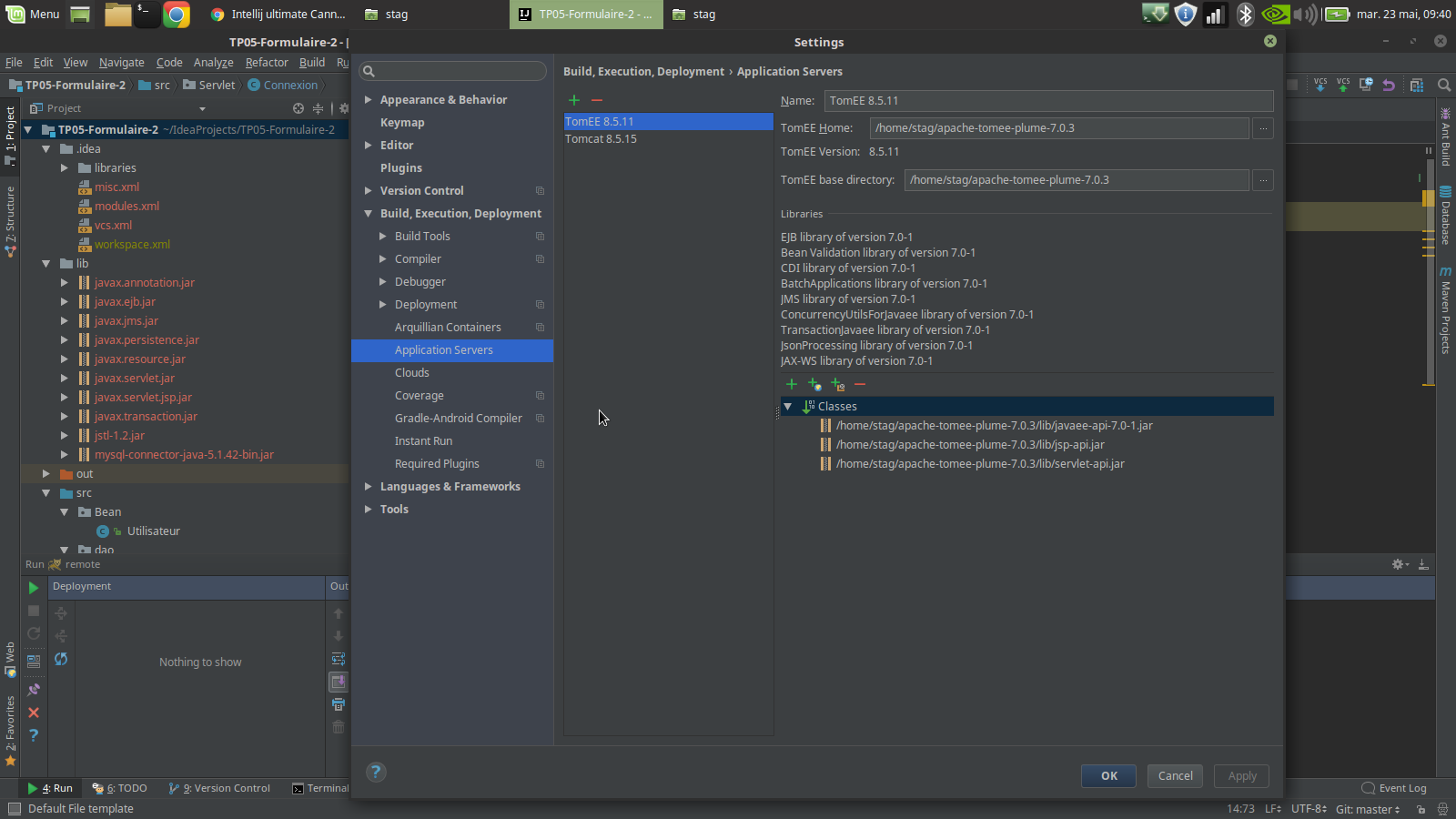Click the Bluetooth tray icon
Viewport: 1456px width, 819px height.
click(1246, 15)
